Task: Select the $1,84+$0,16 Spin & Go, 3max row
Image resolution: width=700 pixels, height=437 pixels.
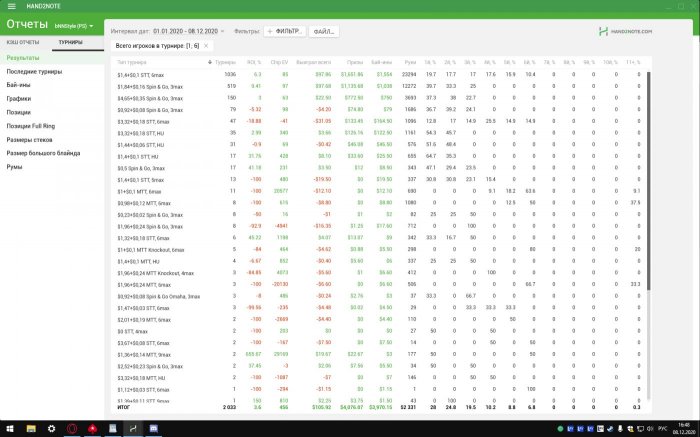Action: coord(379,87)
